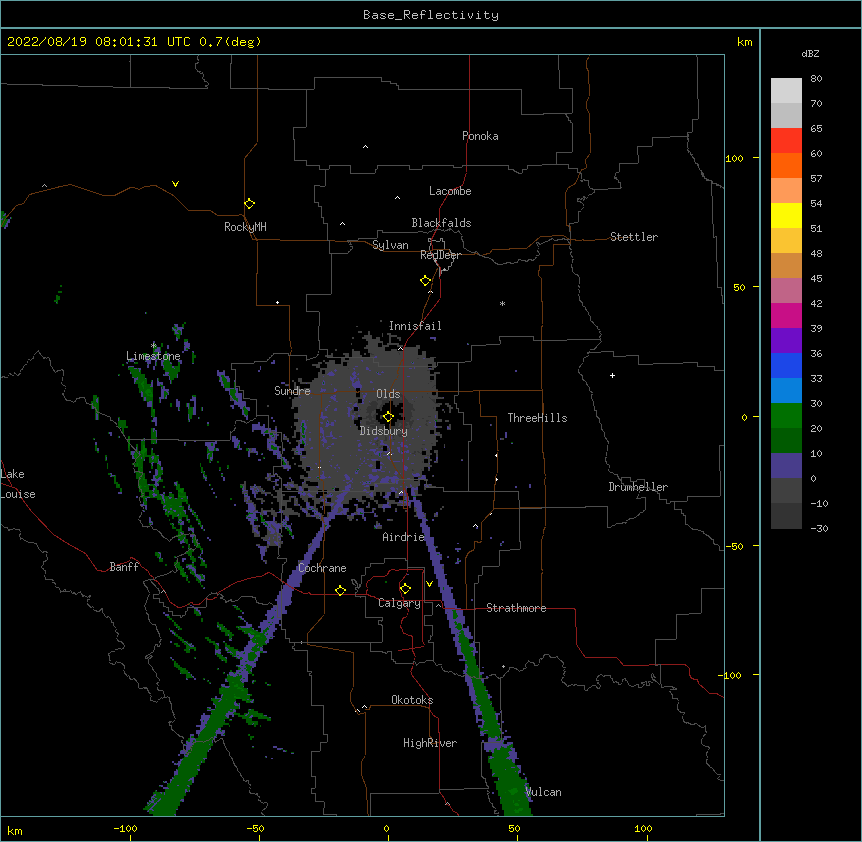Click the Cochrane label
The image size is (862, 842).
coord(322,568)
